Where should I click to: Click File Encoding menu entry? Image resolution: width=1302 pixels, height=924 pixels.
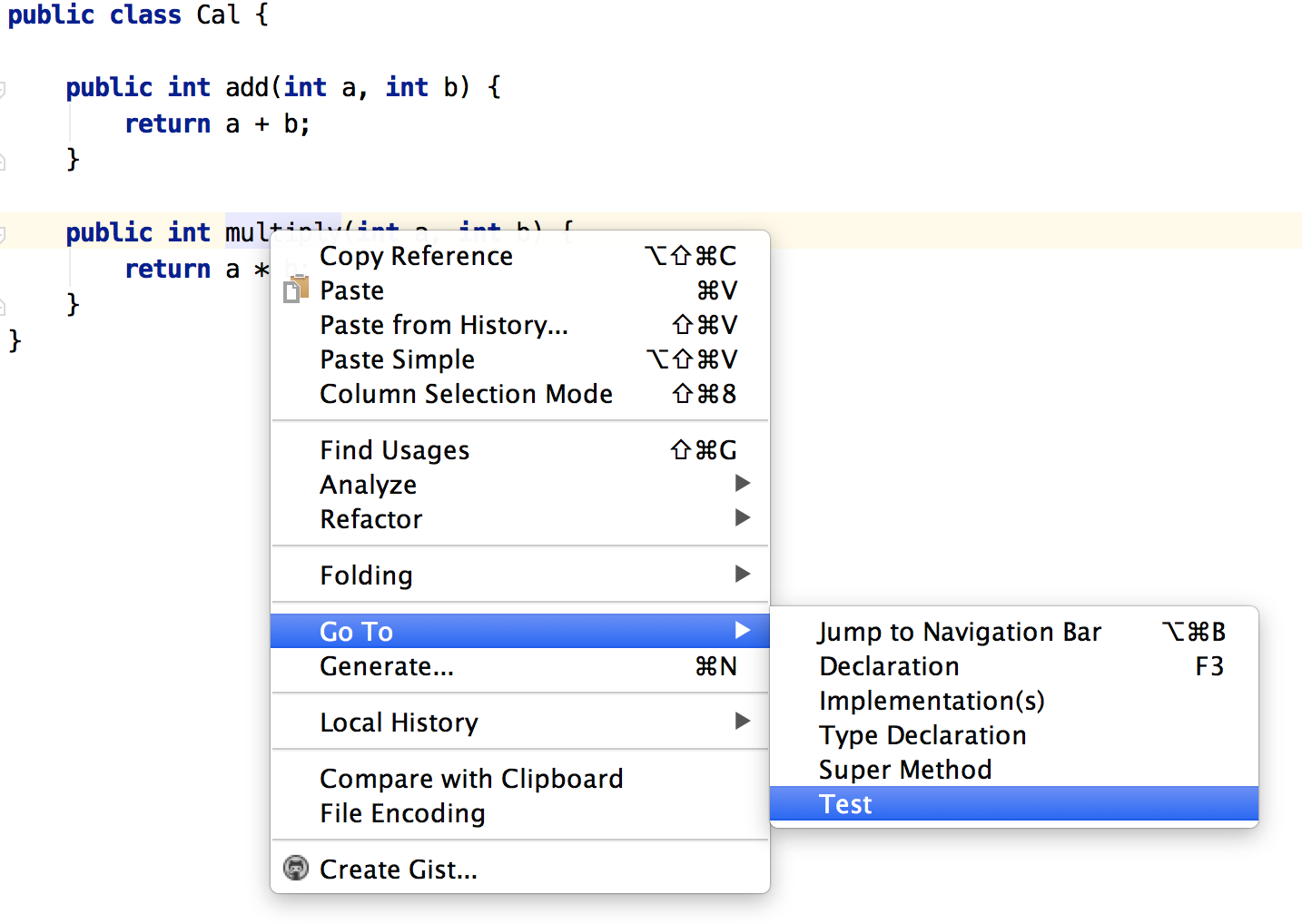tap(402, 813)
